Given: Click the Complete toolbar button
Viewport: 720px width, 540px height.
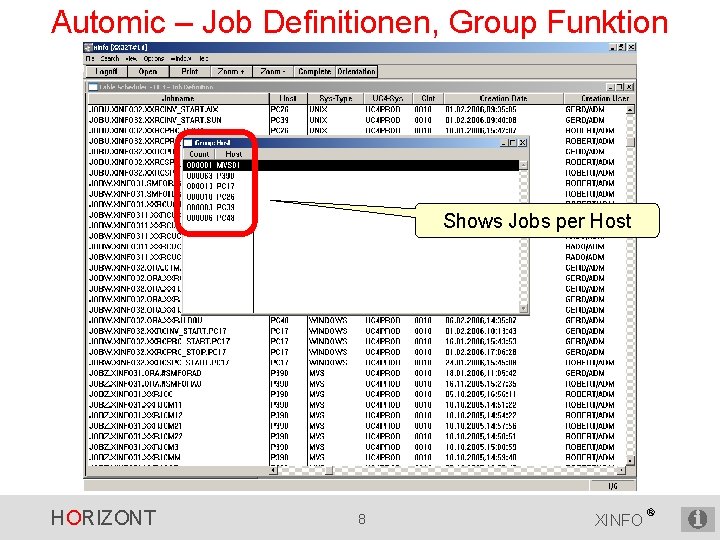Looking at the screenshot, I should pyautogui.click(x=315, y=72).
